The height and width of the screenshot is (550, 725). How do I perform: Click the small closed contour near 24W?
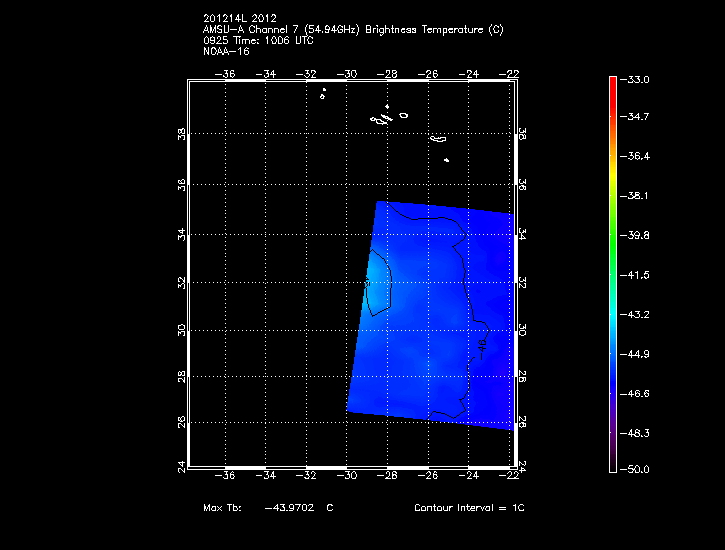click(483, 344)
